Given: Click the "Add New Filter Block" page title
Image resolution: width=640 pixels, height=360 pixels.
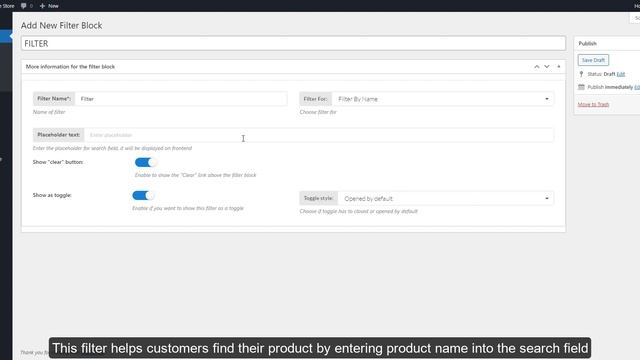Looking at the screenshot, I should [62, 25].
